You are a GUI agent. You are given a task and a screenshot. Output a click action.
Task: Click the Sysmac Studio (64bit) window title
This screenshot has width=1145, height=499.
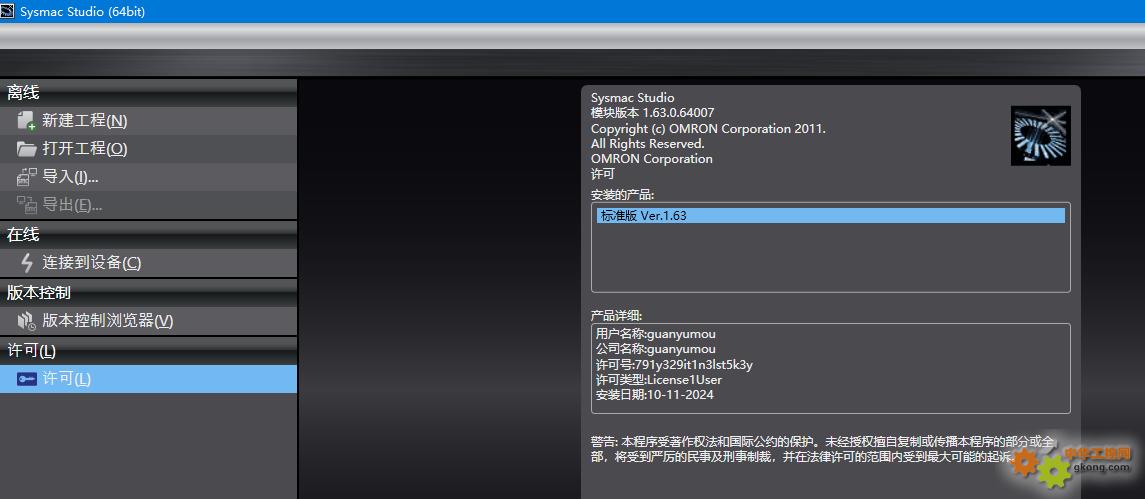(83, 12)
